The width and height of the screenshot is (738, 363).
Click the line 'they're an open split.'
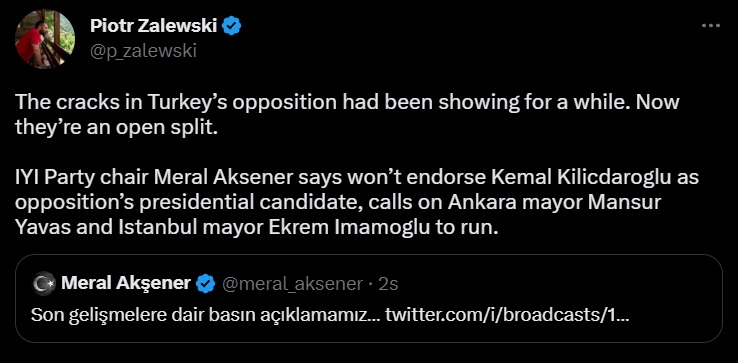click(117, 128)
